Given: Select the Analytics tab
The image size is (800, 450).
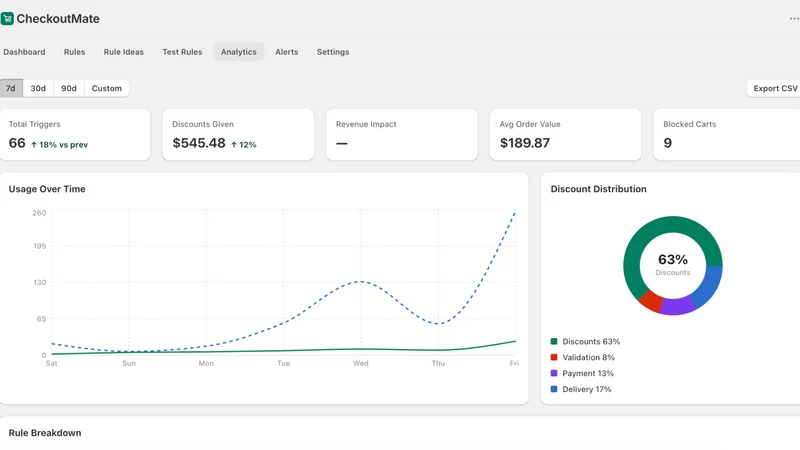Looking at the screenshot, I should point(239,52).
